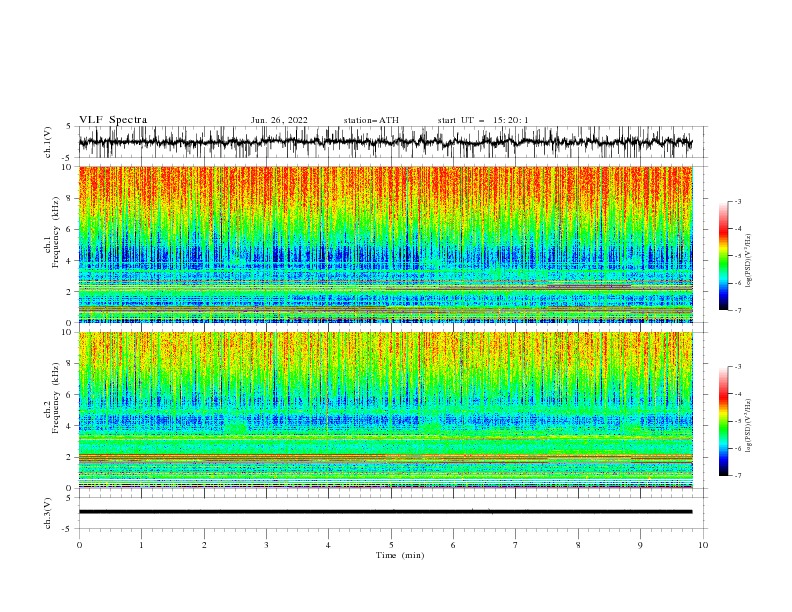Click the ch.2 "Frequency (kHz)" axis label
Viewport: 792px width, 612px height.
[55, 398]
